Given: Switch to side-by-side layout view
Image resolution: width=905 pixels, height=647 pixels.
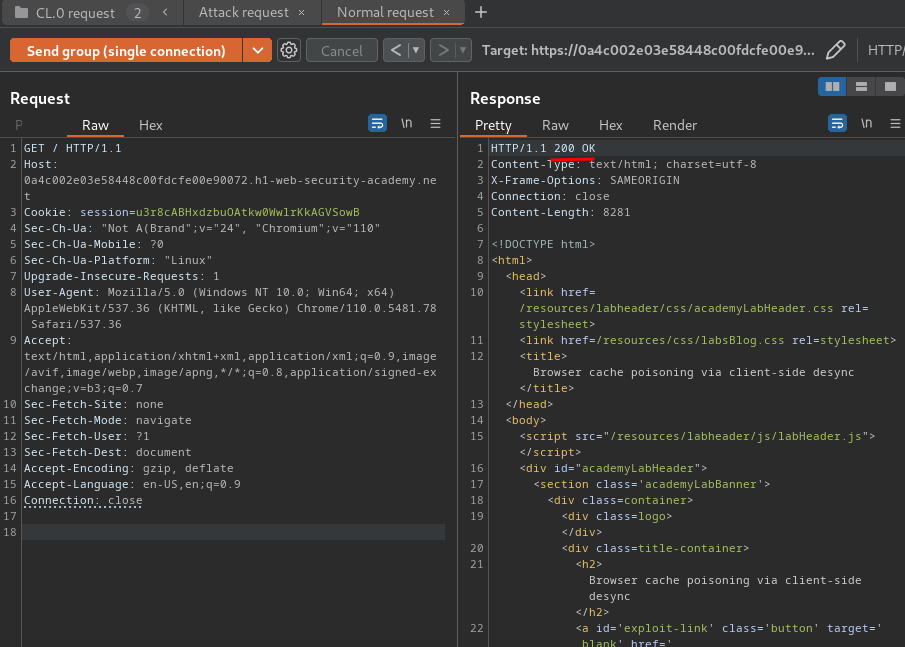Looking at the screenshot, I should (832, 87).
